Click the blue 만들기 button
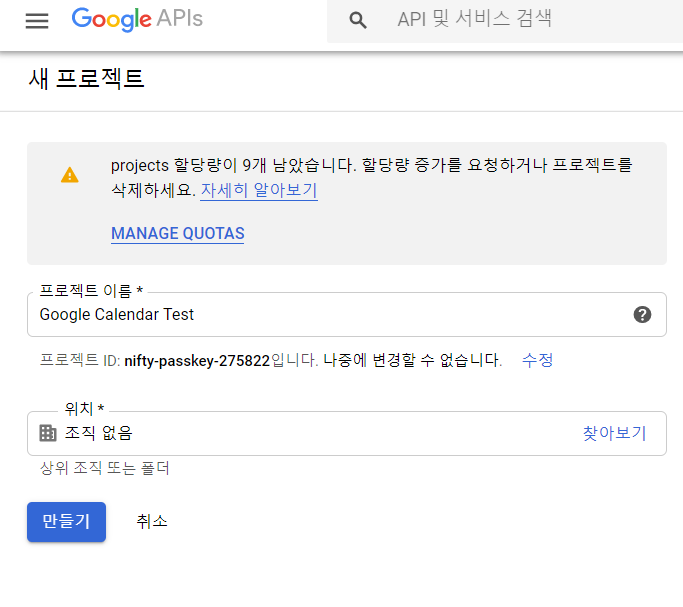The image size is (683, 607). click(x=66, y=522)
